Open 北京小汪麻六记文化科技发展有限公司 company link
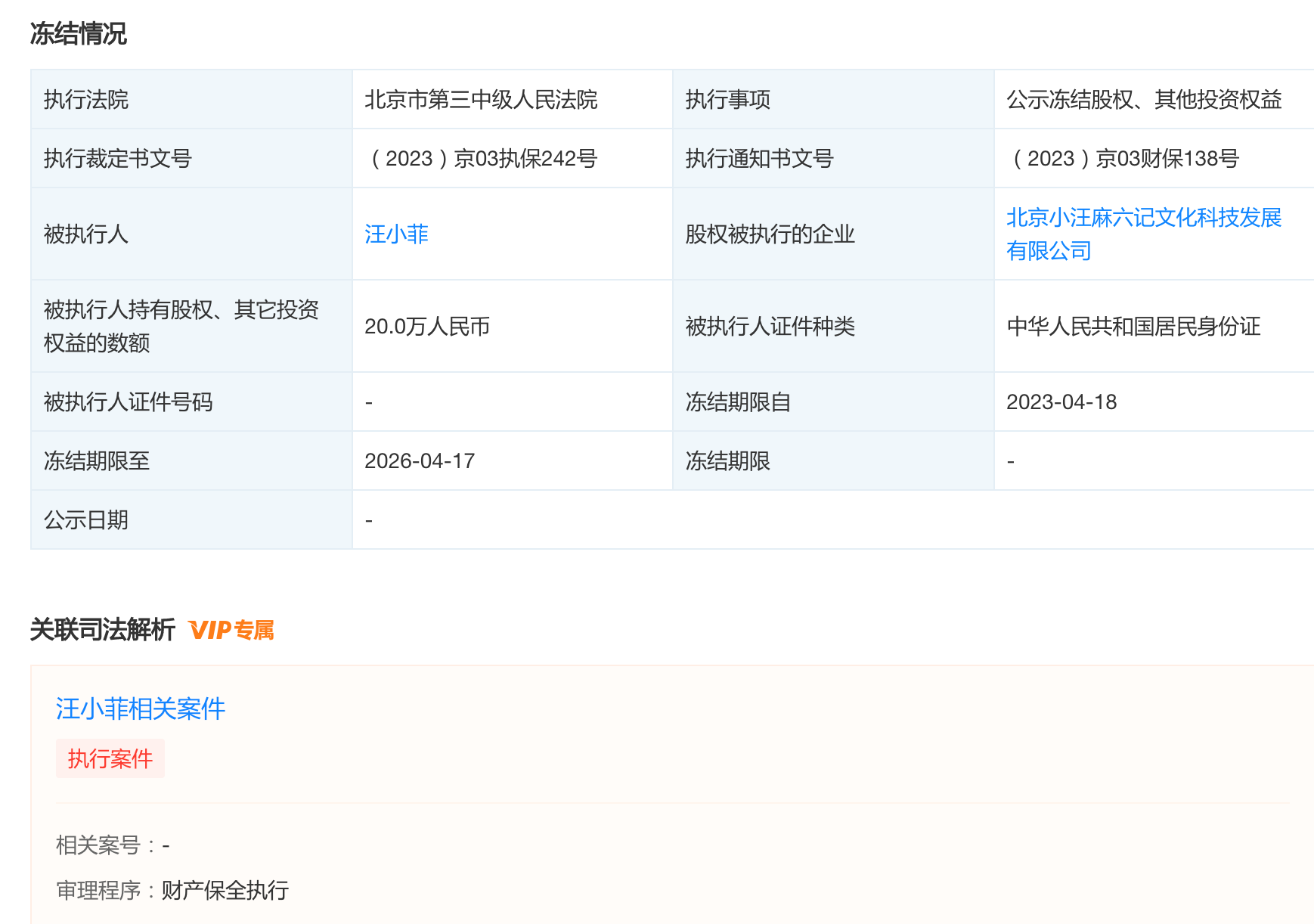Screen dimensions: 1314x924 pos(1146,234)
